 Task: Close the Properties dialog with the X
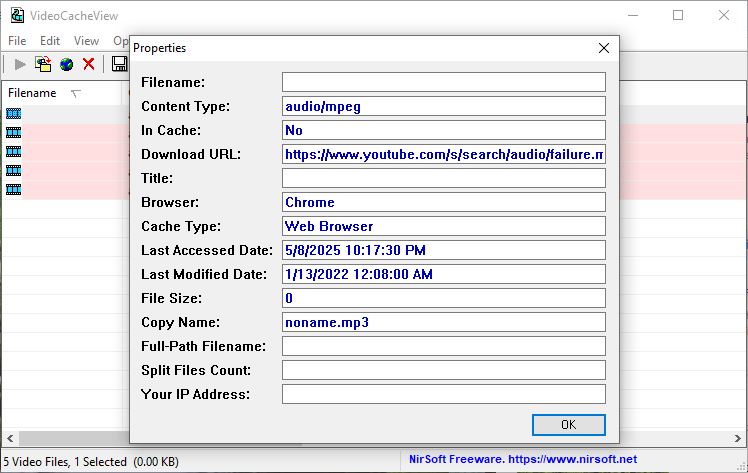604,48
